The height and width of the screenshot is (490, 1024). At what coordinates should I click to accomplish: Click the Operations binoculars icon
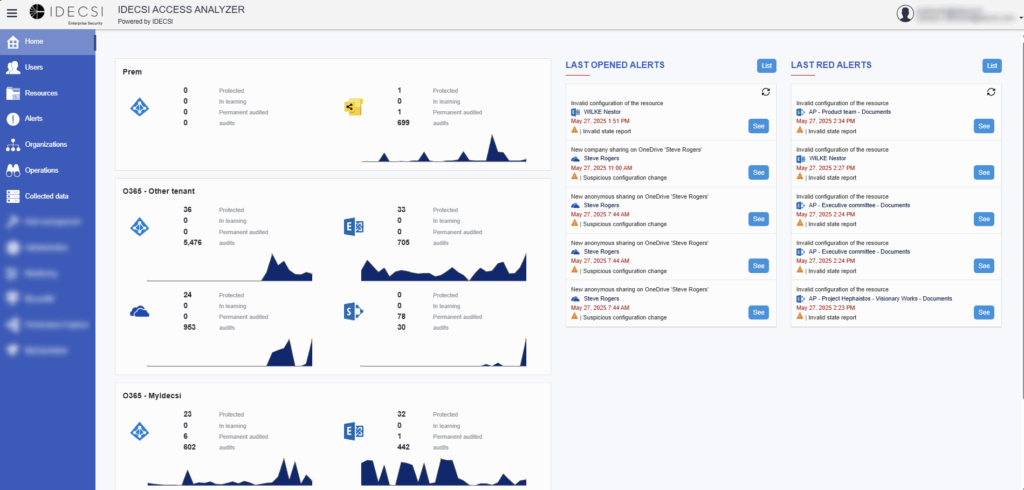(12, 171)
